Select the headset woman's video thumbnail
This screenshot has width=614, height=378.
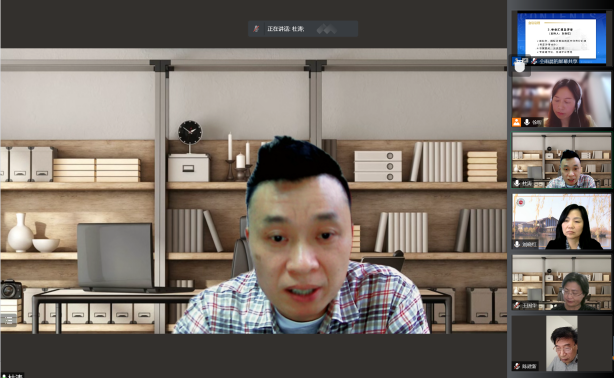click(562, 99)
